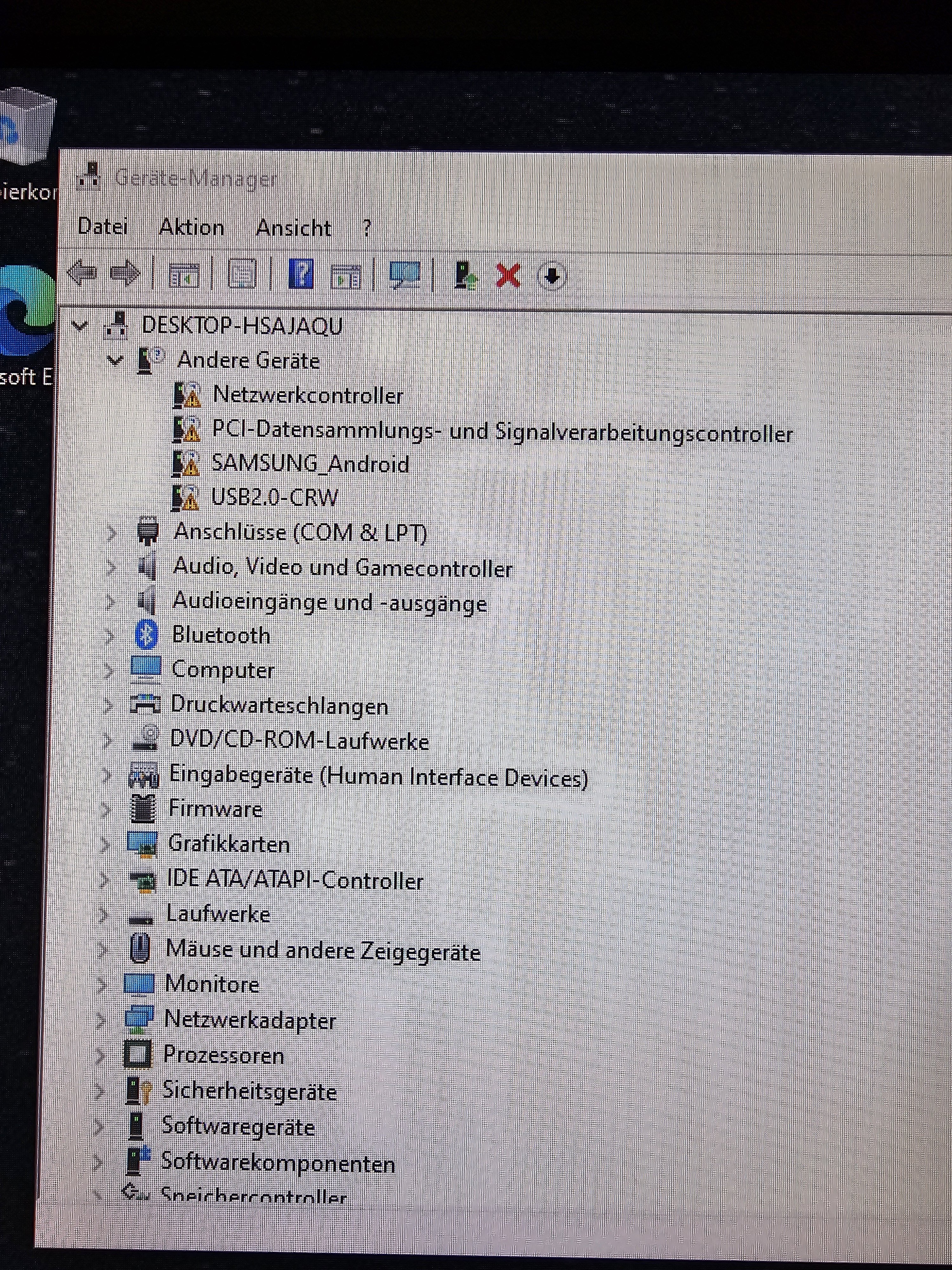Click the properties sheet toolbar icon

242,274
